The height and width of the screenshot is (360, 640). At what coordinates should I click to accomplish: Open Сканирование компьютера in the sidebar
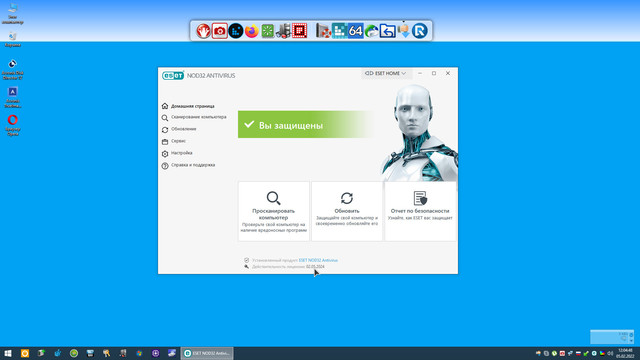click(x=194, y=117)
